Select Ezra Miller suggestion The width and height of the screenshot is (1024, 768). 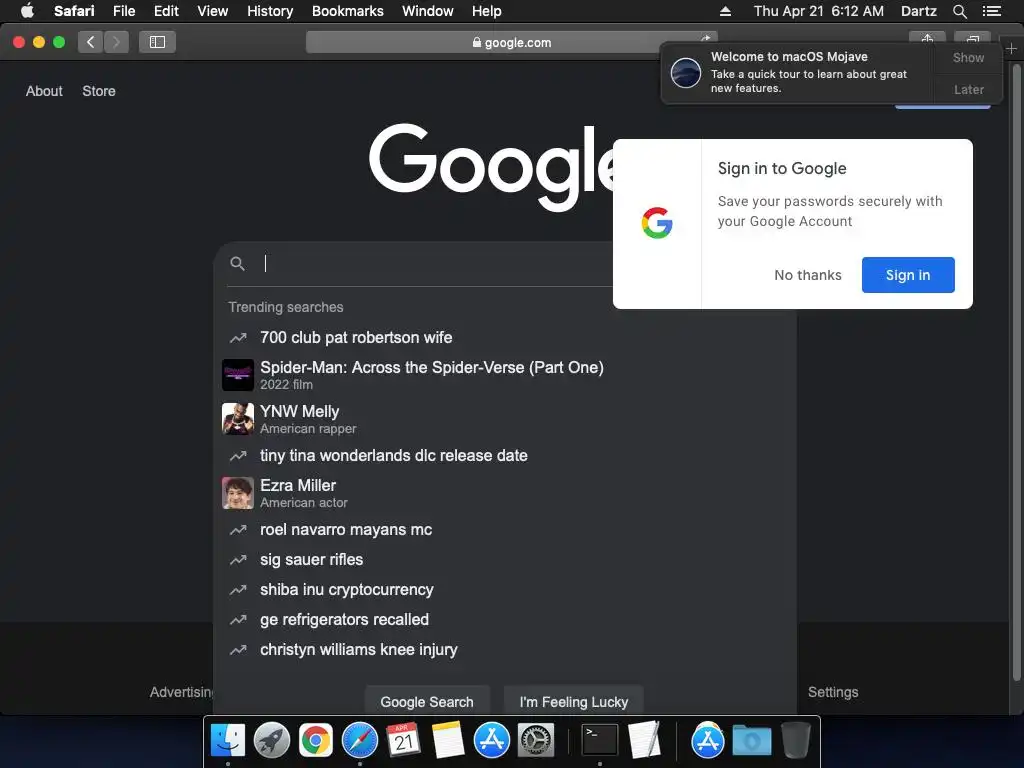504,493
